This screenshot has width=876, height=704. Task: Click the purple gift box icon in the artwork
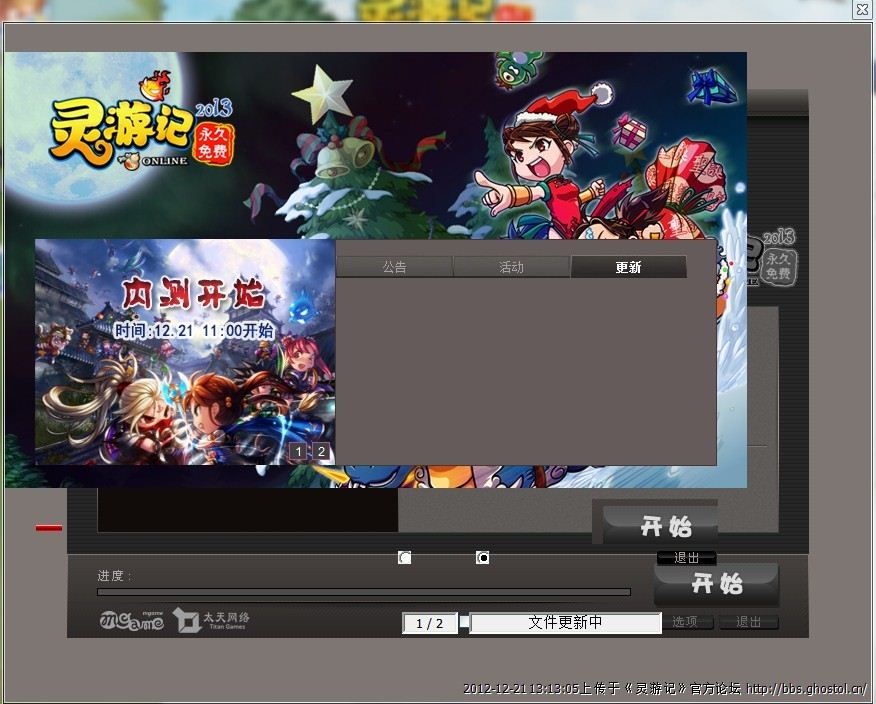point(629,130)
